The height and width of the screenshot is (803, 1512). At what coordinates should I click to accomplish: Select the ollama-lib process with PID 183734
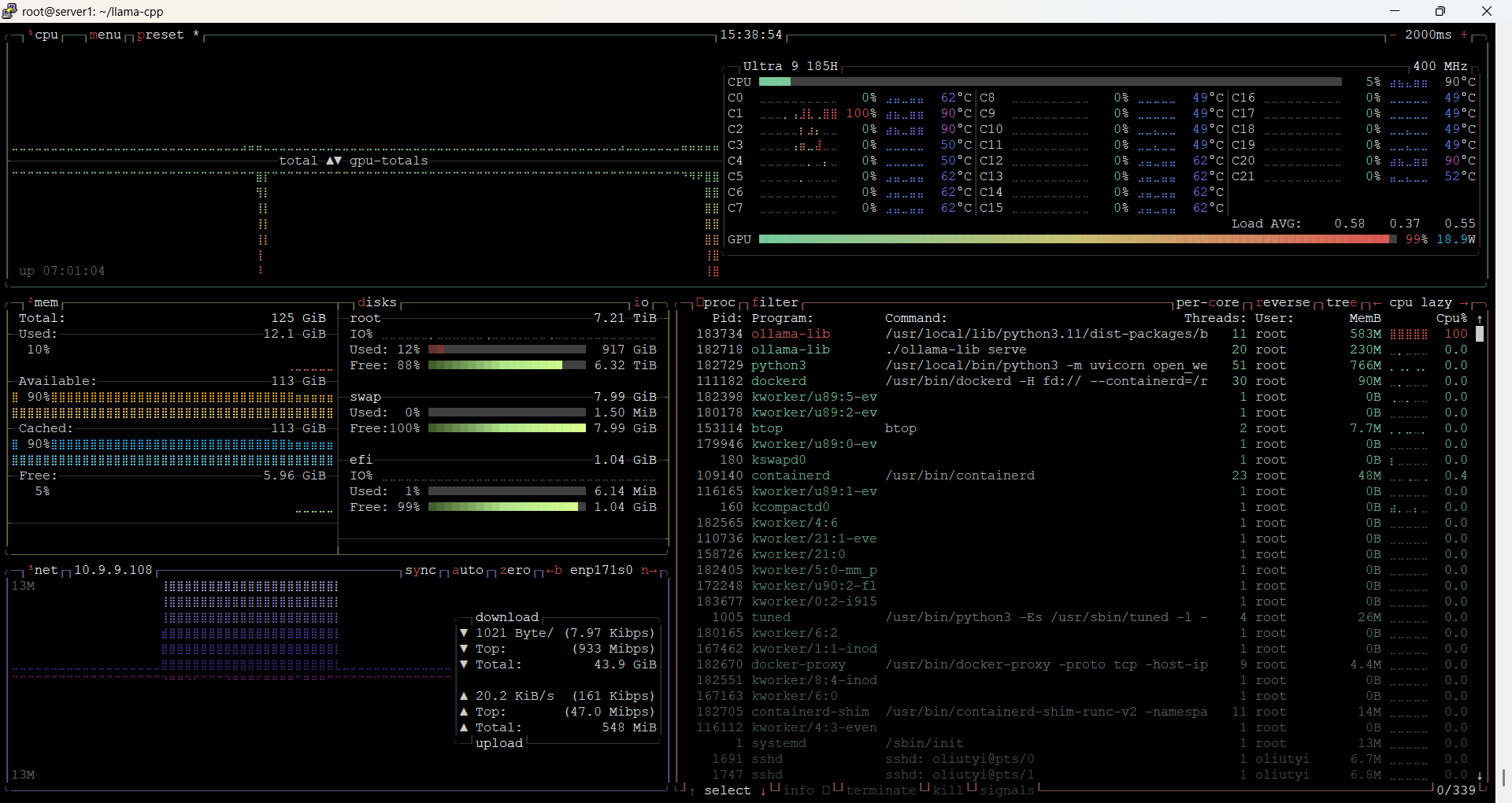[790, 334]
